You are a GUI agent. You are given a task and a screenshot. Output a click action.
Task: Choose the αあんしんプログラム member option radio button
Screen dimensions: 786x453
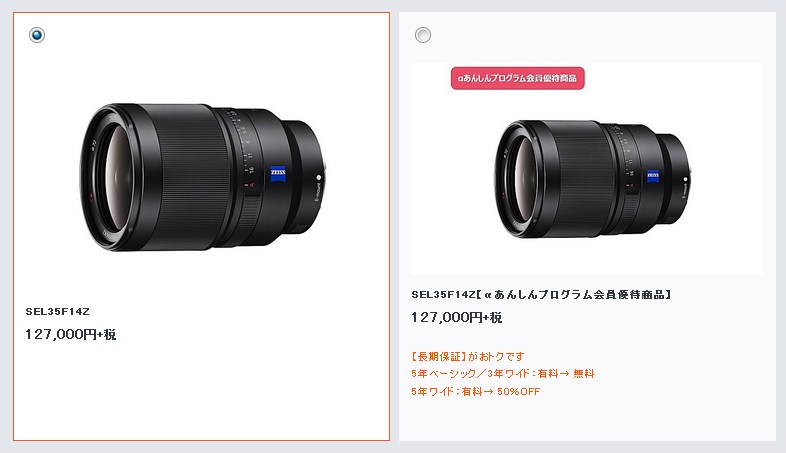point(423,35)
